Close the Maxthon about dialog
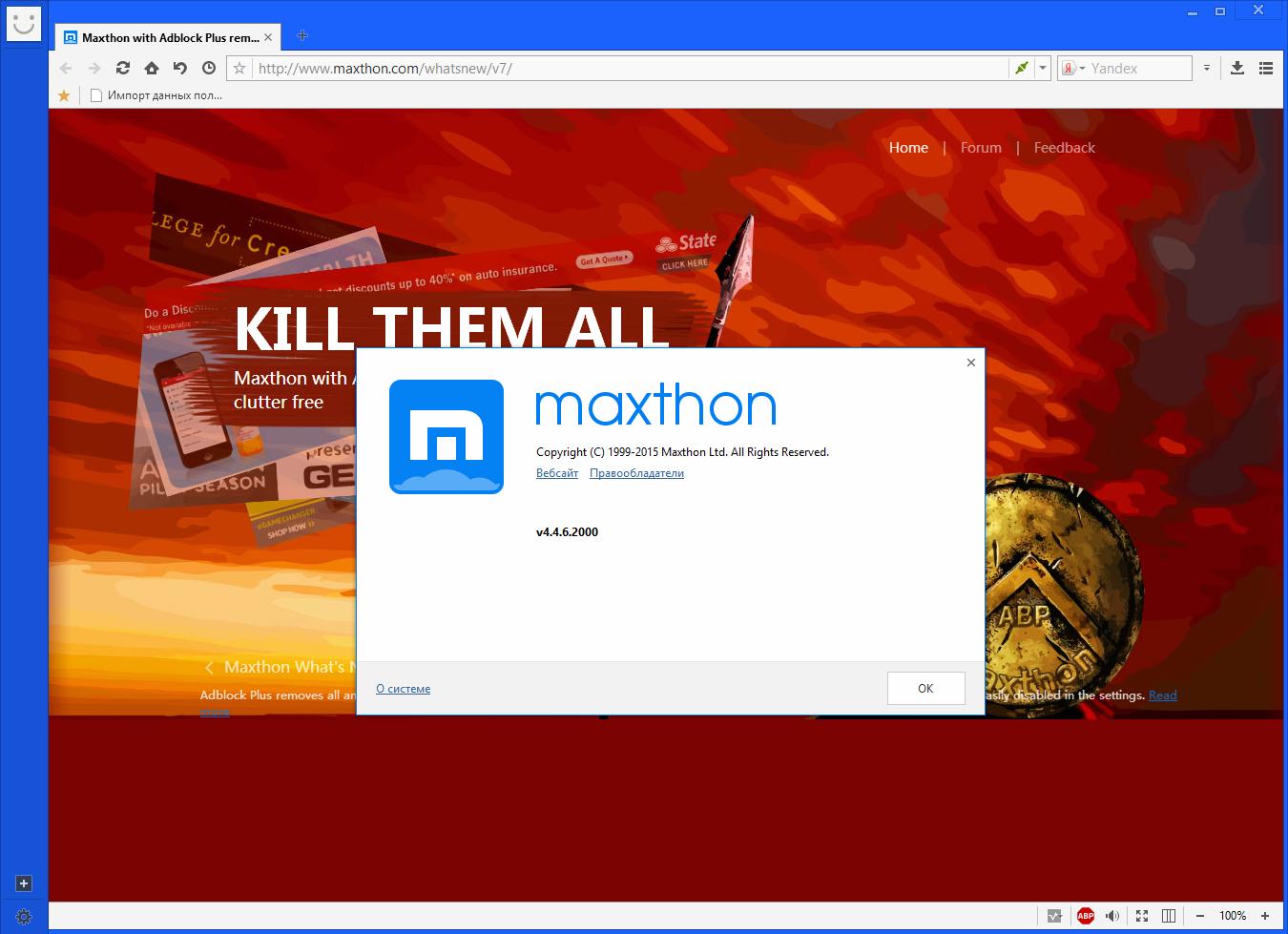 coord(971,363)
